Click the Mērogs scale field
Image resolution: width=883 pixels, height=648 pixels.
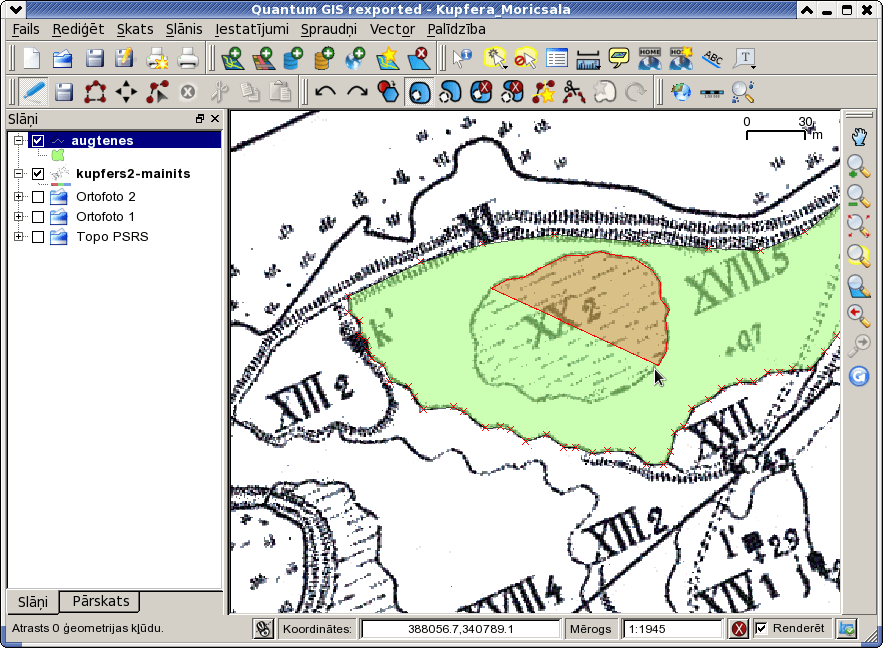click(672, 629)
